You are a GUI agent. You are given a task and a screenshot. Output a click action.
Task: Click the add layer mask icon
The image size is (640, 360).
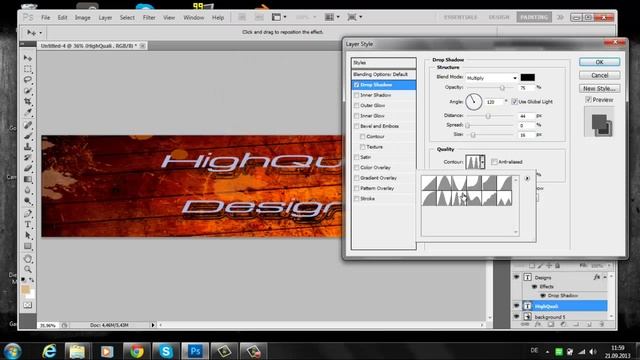click(x=551, y=324)
